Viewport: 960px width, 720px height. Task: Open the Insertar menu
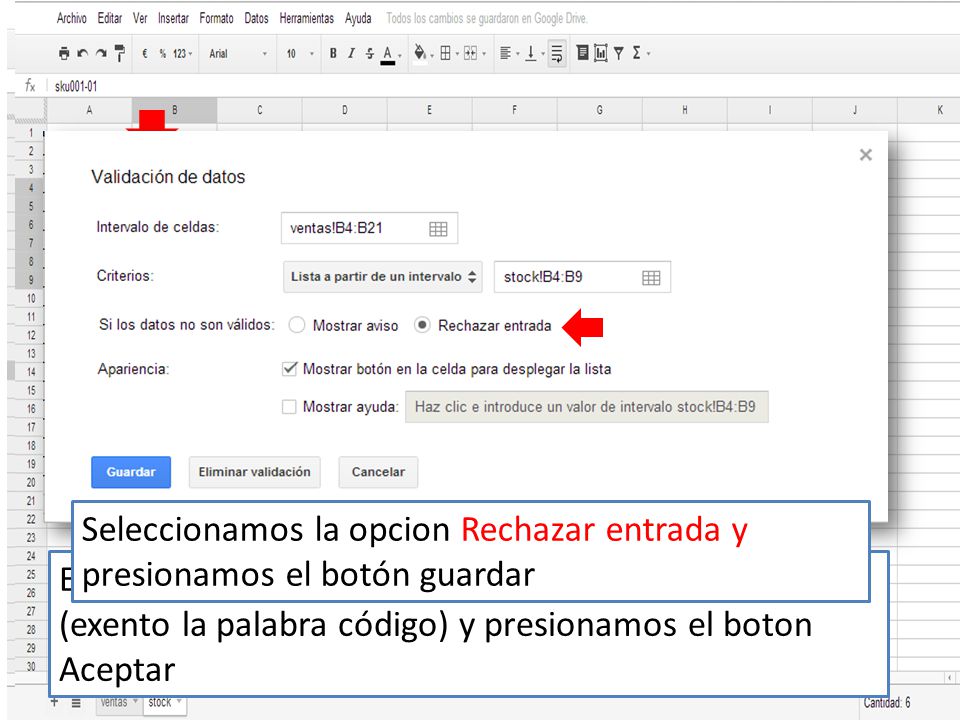(x=173, y=18)
